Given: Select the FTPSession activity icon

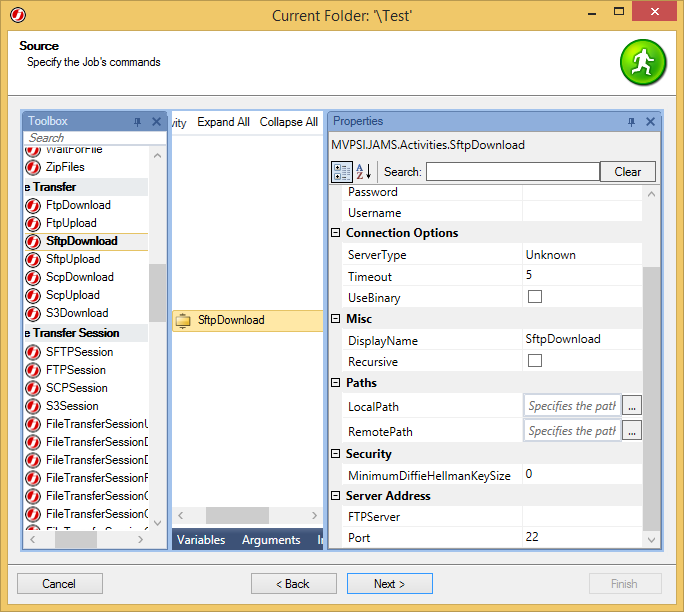Looking at the screenshot, I should tap(33, 370).
